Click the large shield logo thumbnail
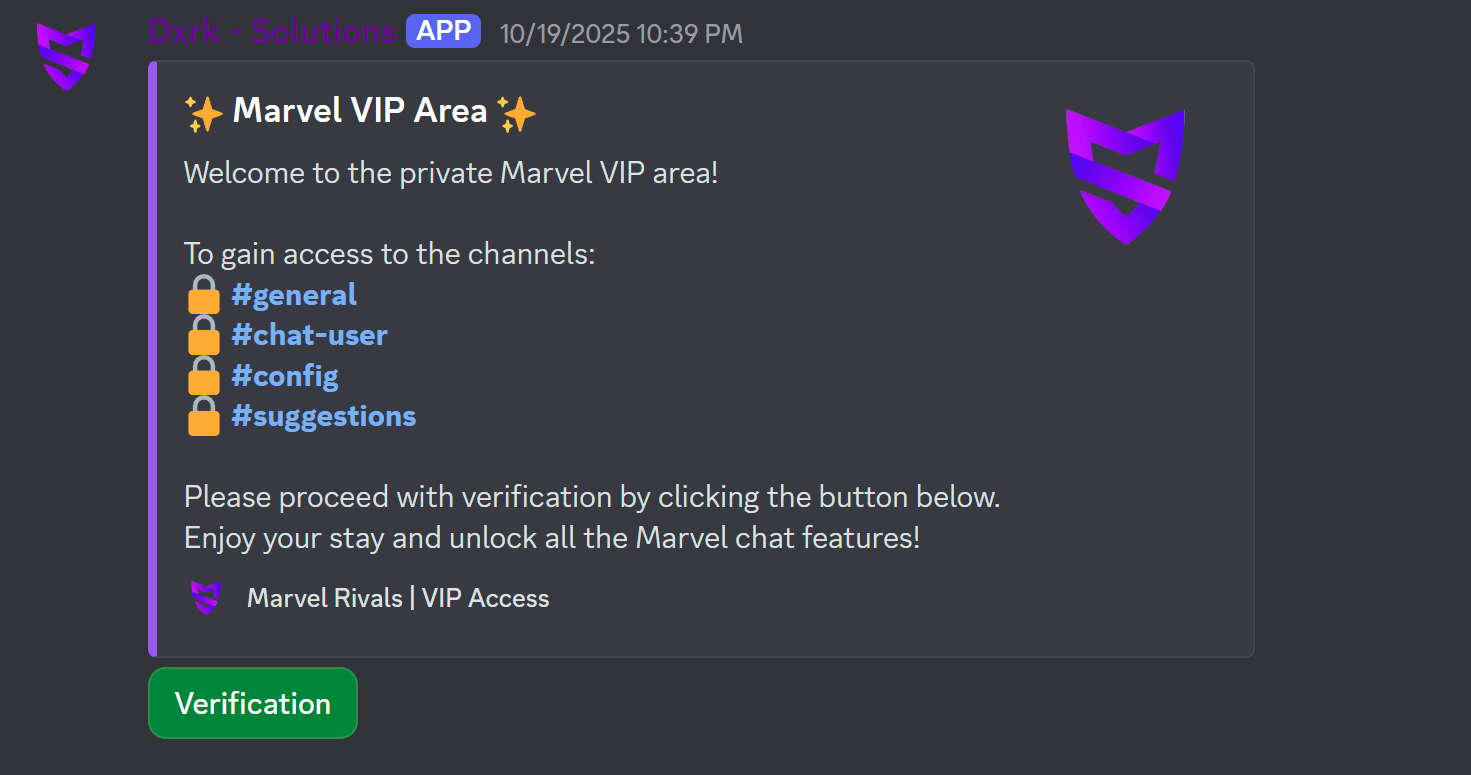 tap(1125, 176)
